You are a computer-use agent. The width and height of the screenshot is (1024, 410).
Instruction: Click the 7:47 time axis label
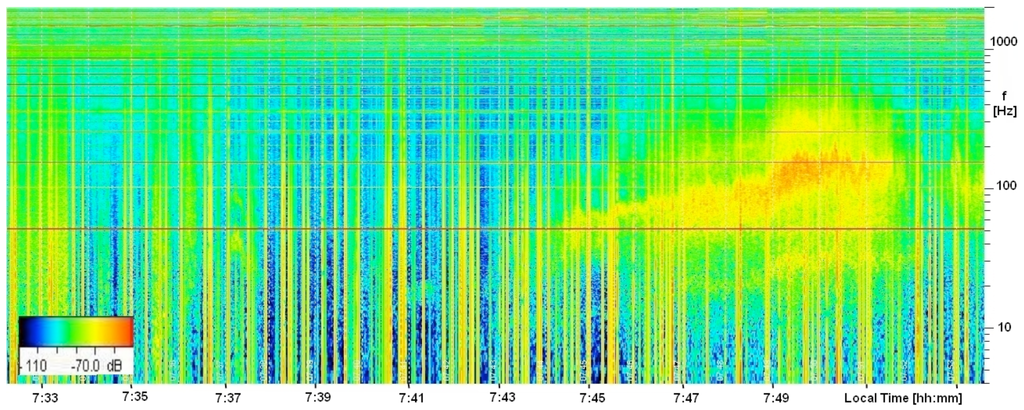(x=687, y=398)
